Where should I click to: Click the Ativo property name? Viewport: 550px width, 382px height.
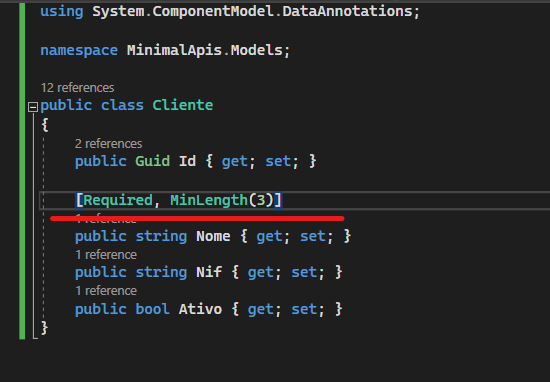coord(200,309)
